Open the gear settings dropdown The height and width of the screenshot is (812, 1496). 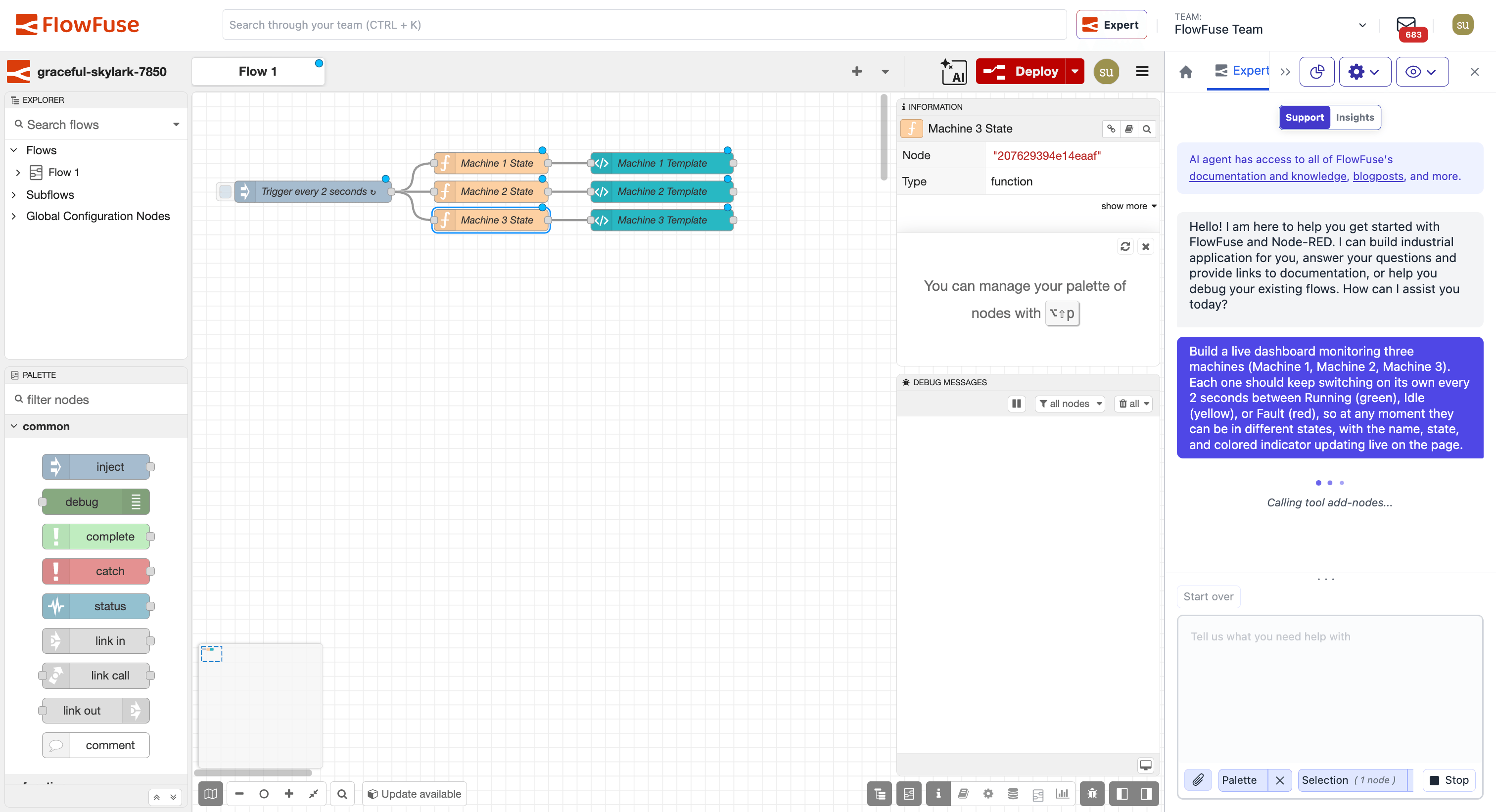tap(1365, 71)
